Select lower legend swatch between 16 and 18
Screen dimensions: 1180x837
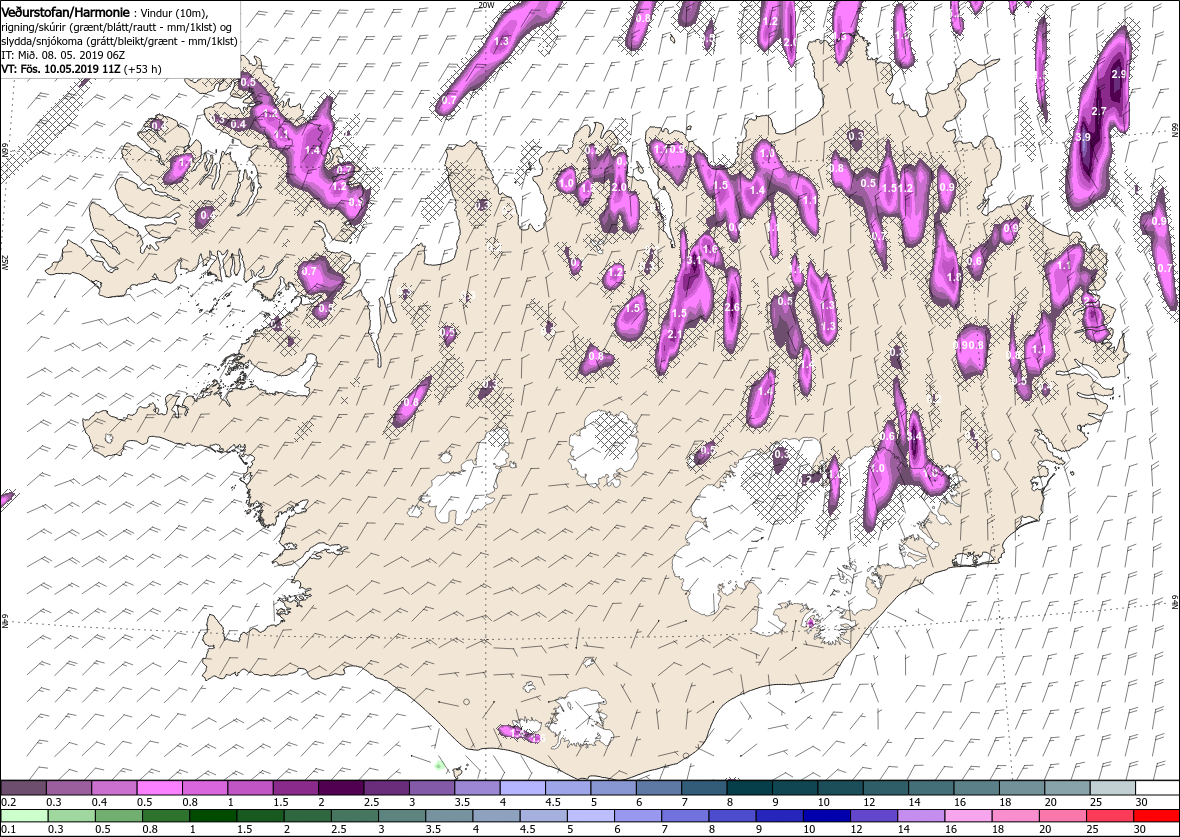968,816
